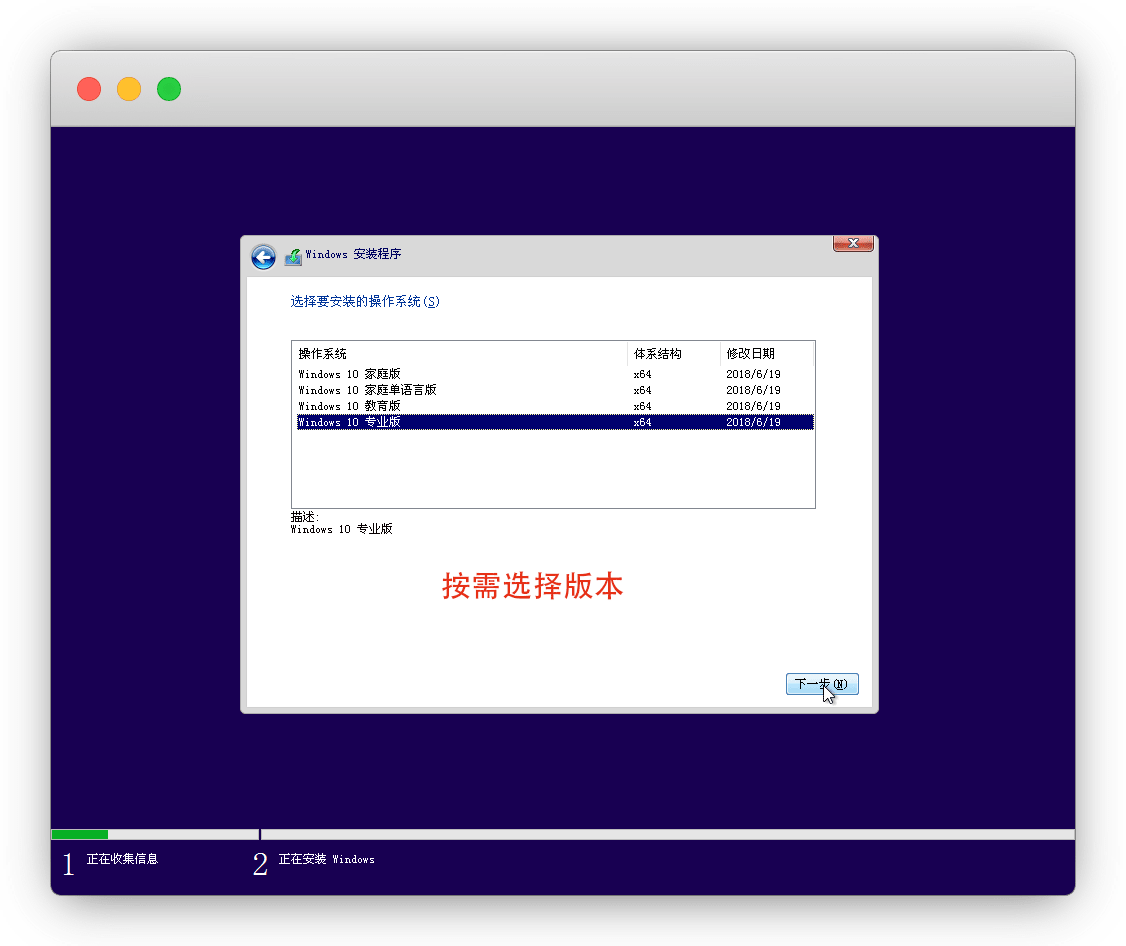Image resolution: width=1126 pixels, height=946 pixels.
Task: Click the green macOS fullscreen button
Action: tap(169, 89)
